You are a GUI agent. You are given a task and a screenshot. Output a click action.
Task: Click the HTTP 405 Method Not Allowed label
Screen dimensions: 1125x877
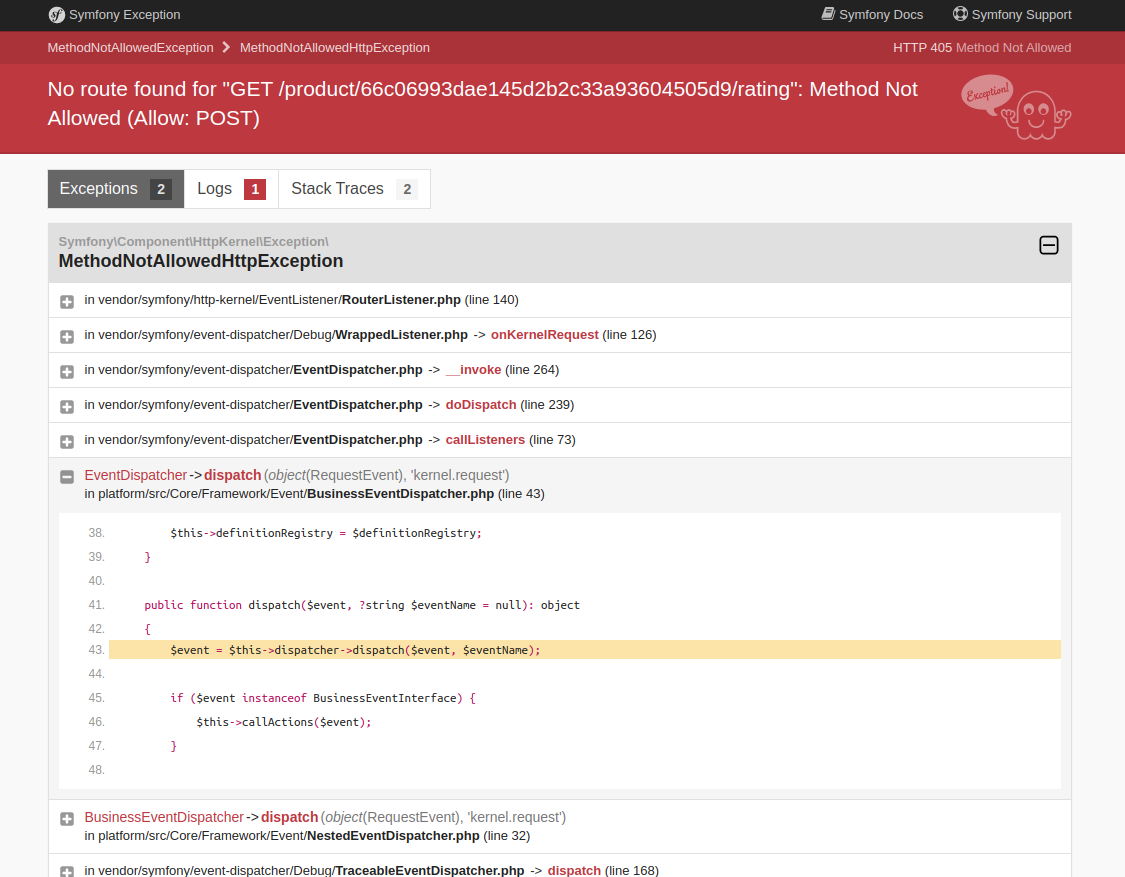(982, 47)
